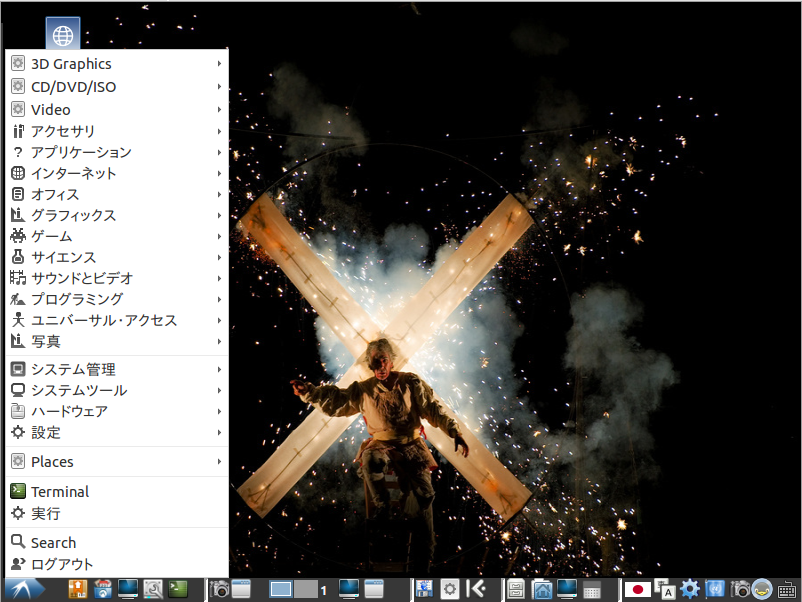The image size is (802, 602).
Task: Click the blue UN flag tray icon
Action: pyautogui.click(x=715, y=590)
